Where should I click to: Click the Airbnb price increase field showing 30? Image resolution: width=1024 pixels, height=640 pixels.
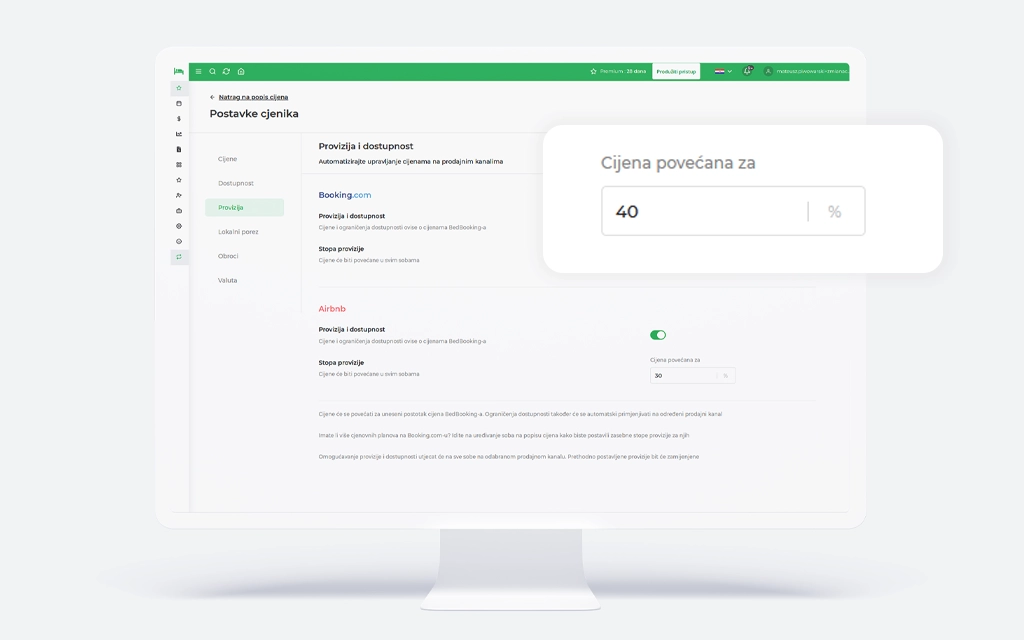(x=682, y=376)
